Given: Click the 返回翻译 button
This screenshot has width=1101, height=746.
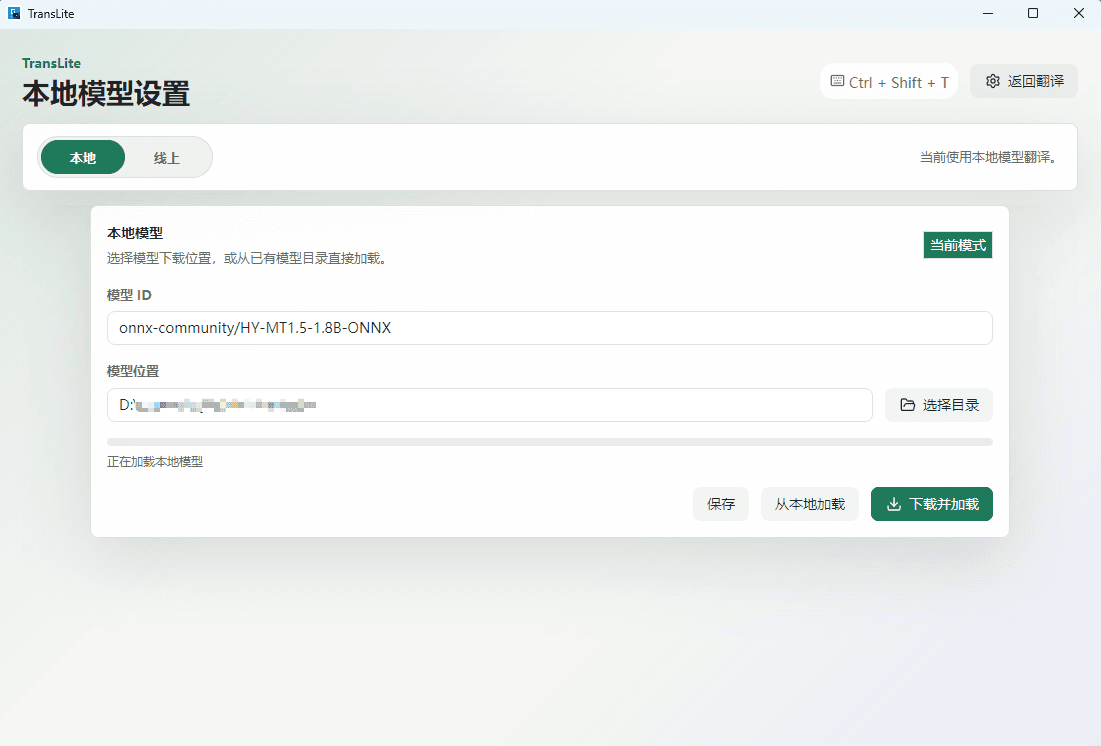Looking at the screenshot, I should [x=1024, y=81].
